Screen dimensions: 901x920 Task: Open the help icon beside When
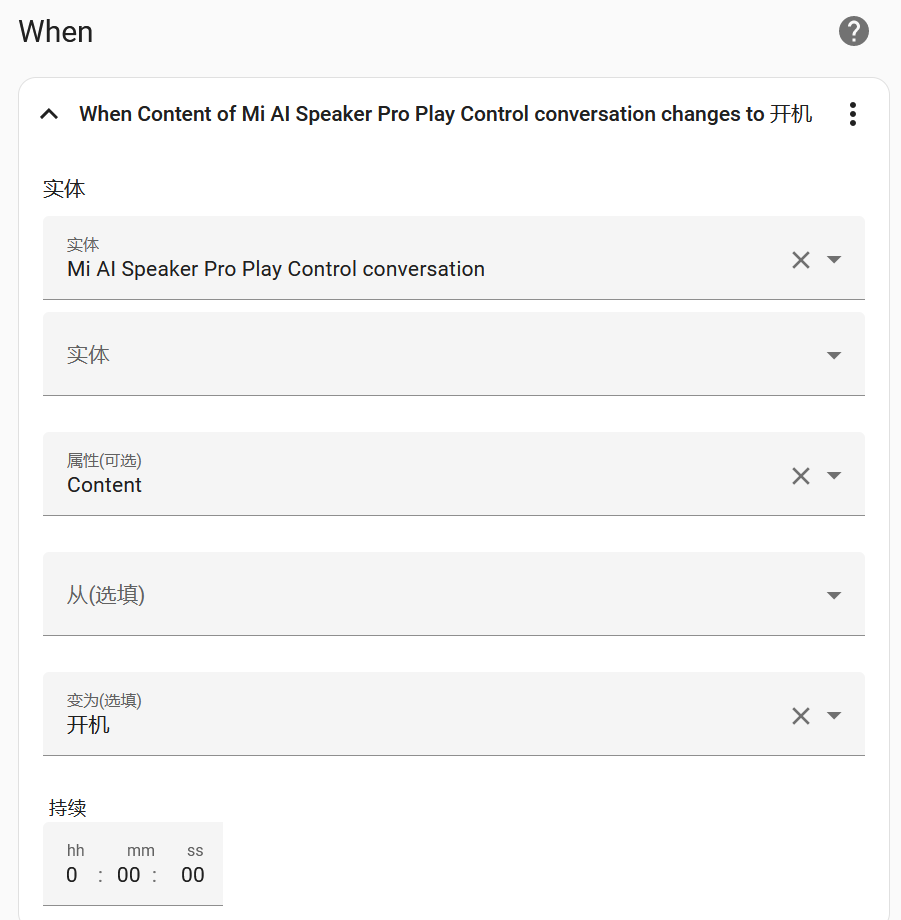point(853,32)
